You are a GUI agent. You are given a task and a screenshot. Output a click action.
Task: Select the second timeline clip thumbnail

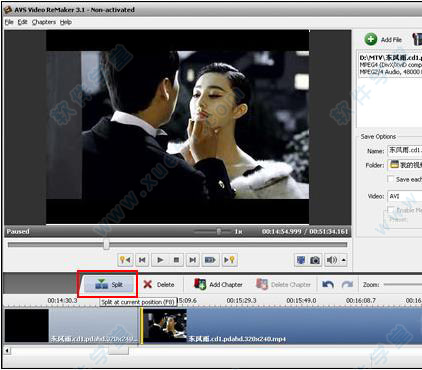(x=165, y=326)
